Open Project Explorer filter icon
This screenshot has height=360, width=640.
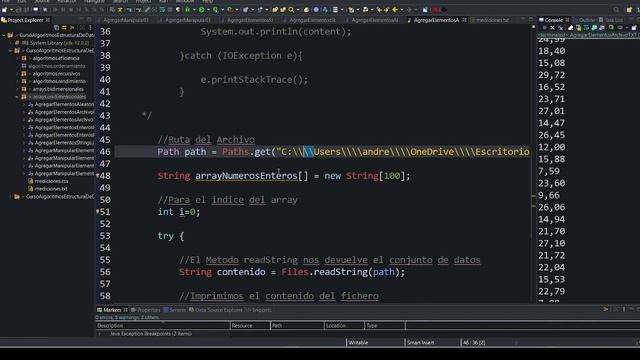tap(72, 28)
